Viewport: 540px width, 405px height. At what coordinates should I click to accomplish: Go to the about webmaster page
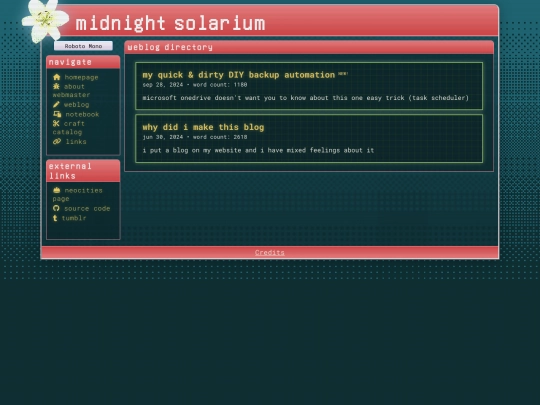click(x=71, y=91)
